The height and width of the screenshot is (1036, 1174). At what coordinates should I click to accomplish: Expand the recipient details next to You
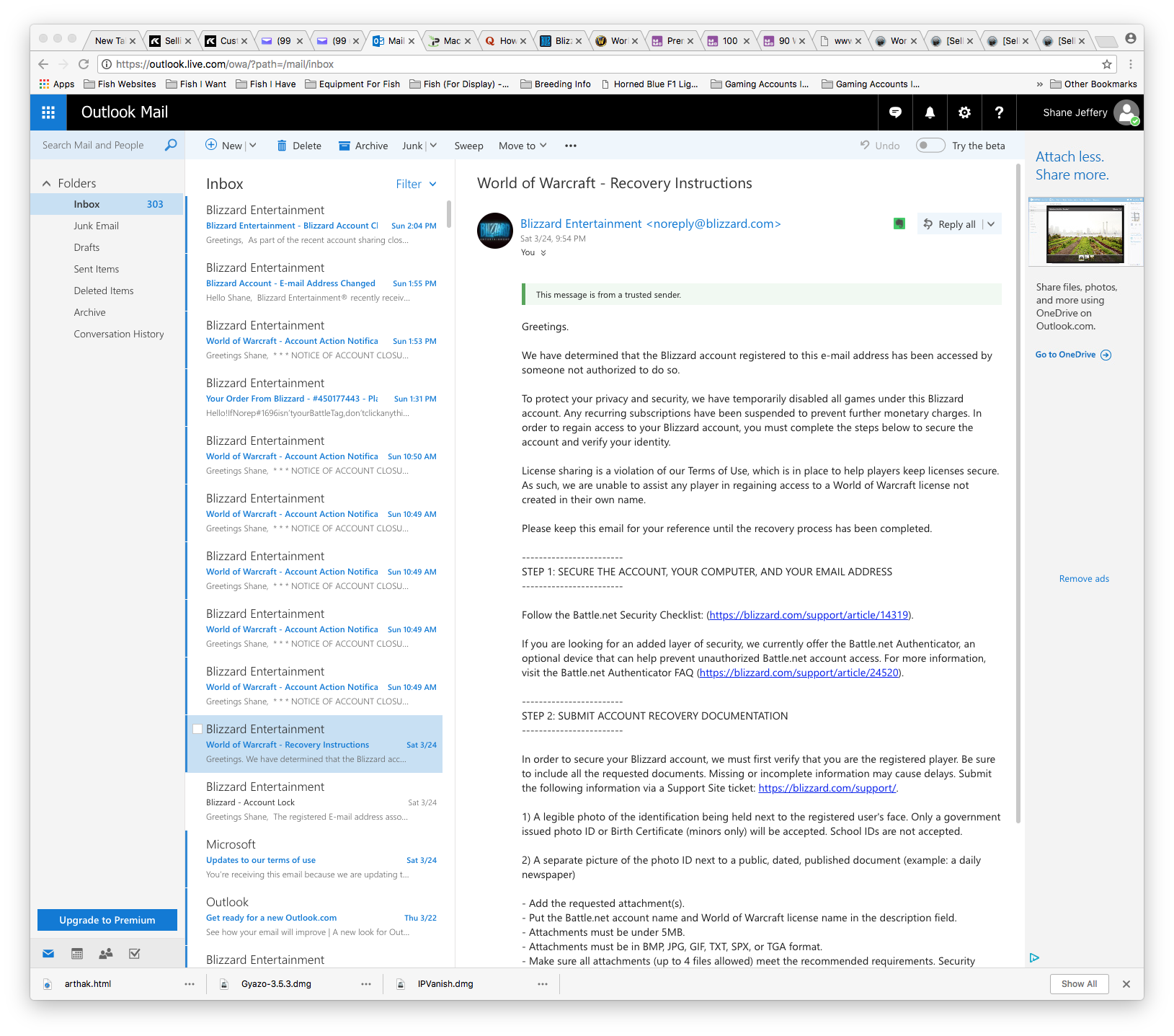(543, 252)
